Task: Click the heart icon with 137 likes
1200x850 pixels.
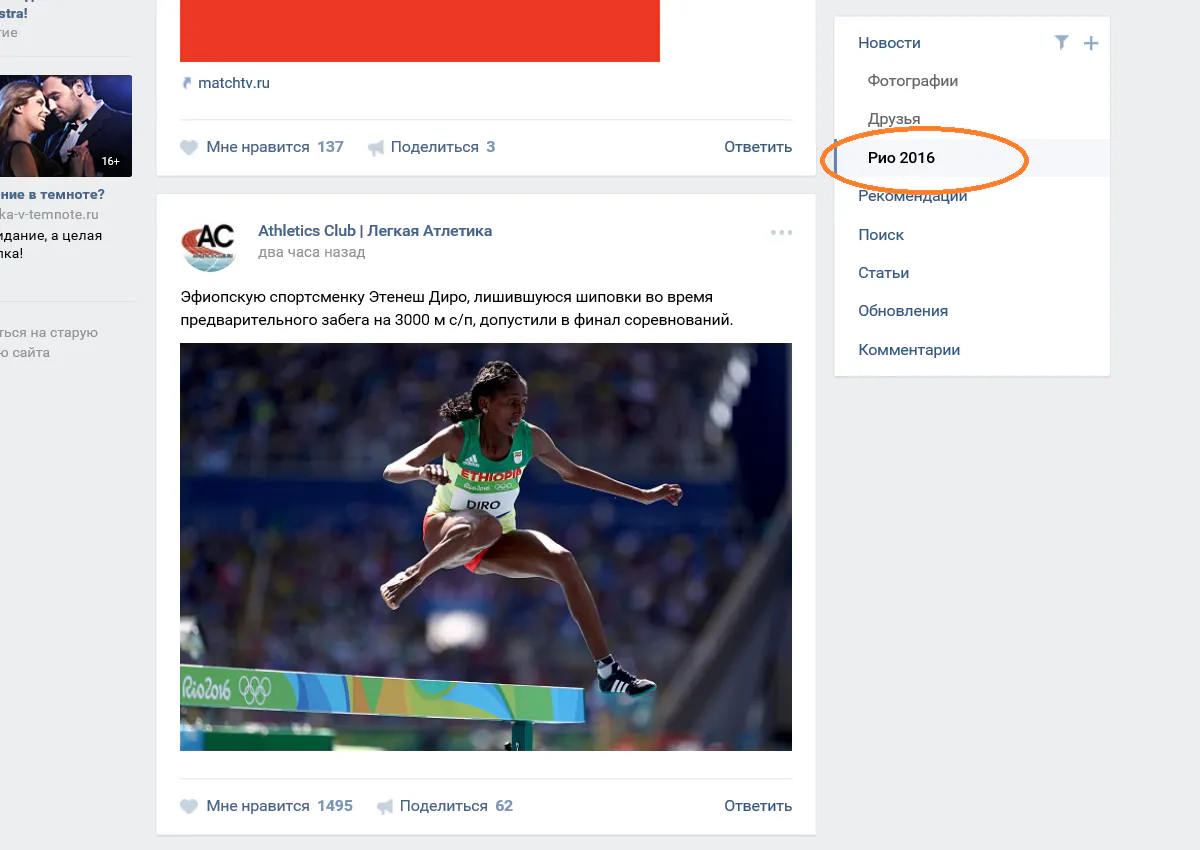Action: [189, 147]
